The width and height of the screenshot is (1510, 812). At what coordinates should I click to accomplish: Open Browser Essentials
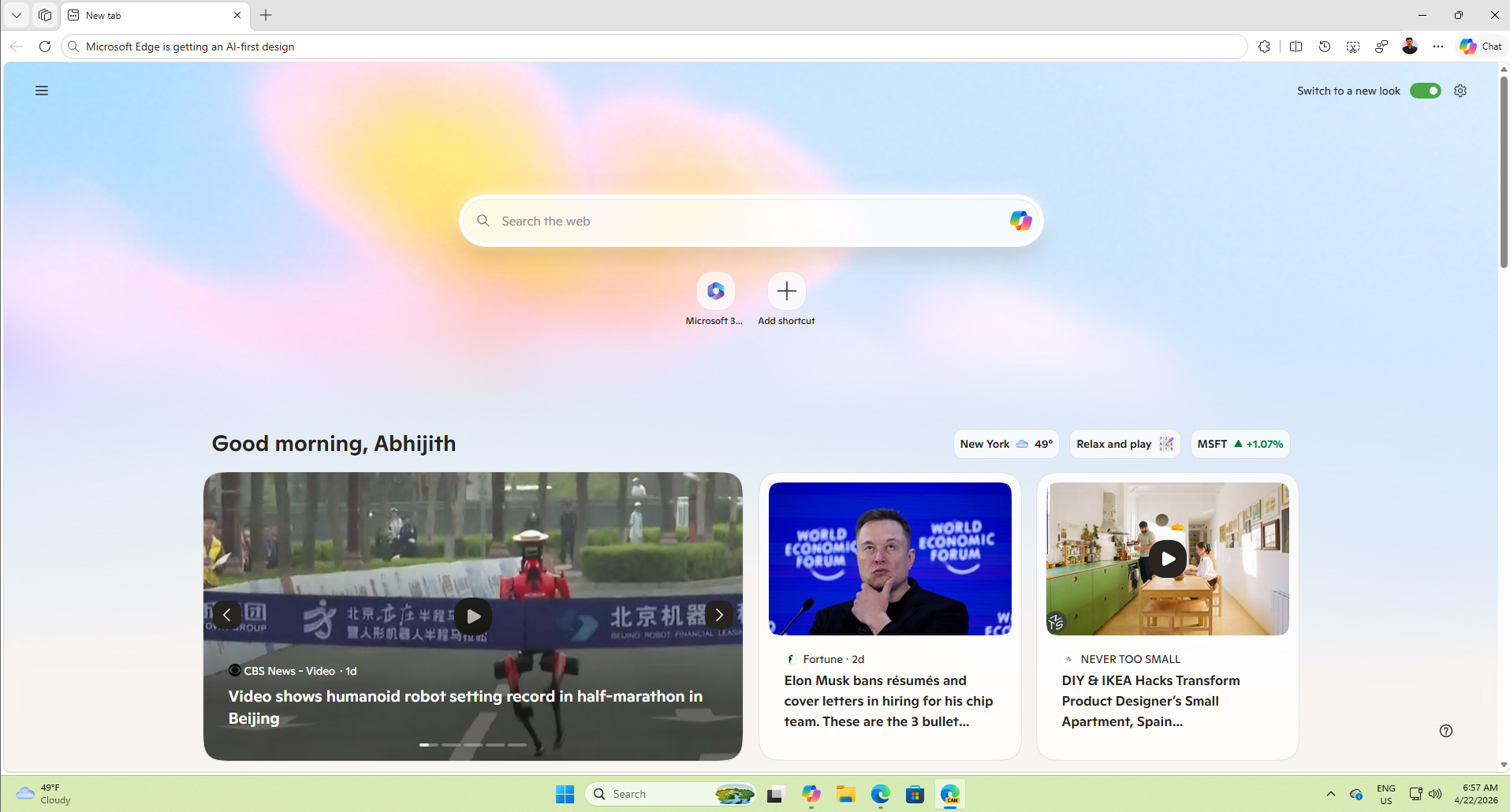(1381, 46)
